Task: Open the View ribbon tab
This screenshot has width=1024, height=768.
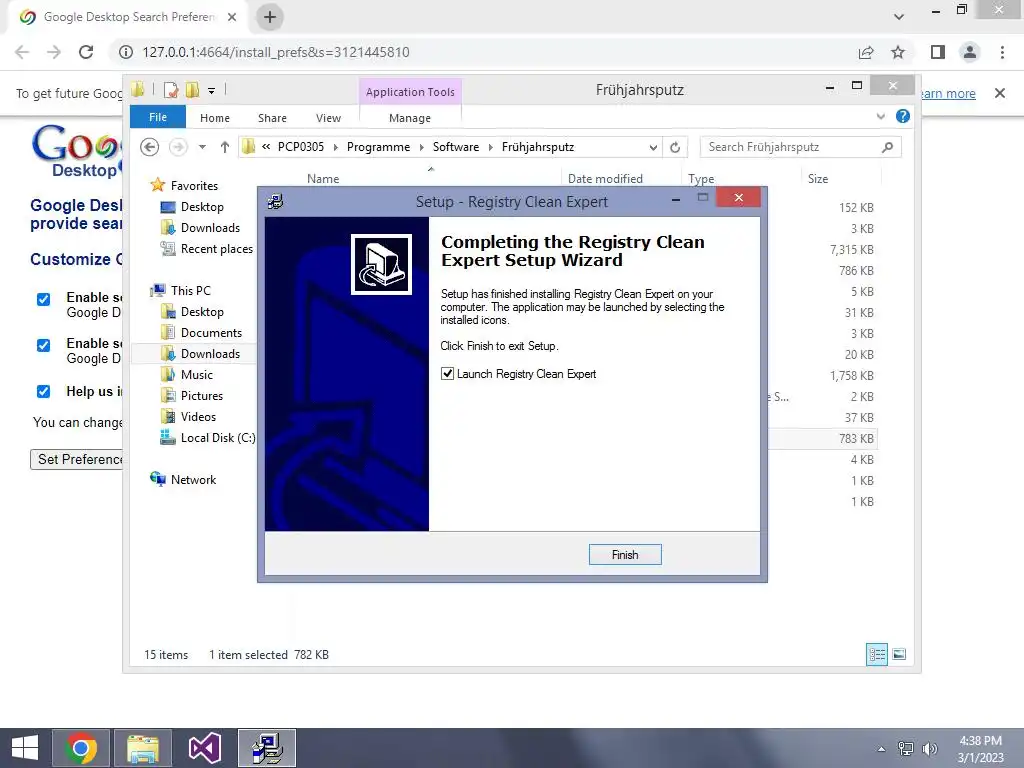Action: [x=328, y=118]
